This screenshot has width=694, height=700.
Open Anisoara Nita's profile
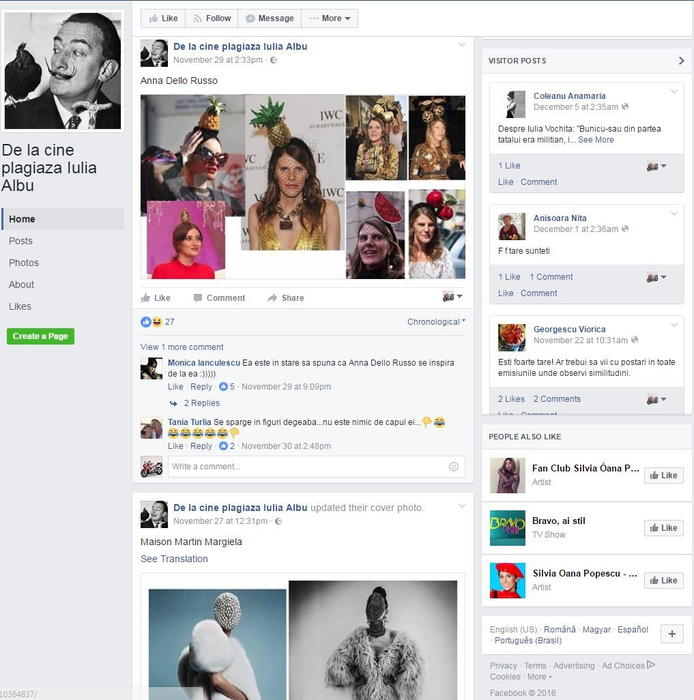tap(560, 218)
